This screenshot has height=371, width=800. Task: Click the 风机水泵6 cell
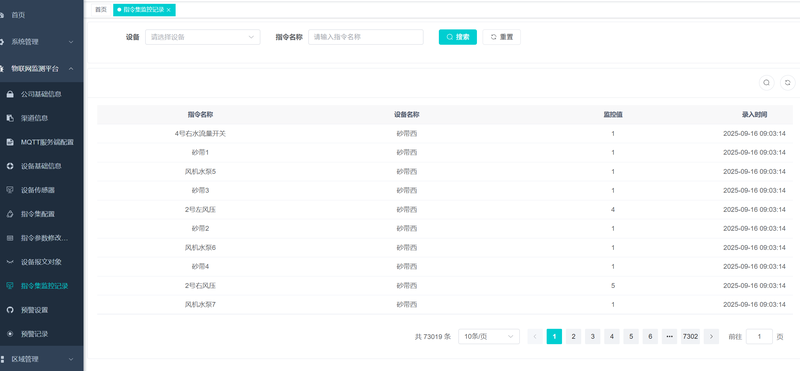pyautogui.click(x=201, y=248)
